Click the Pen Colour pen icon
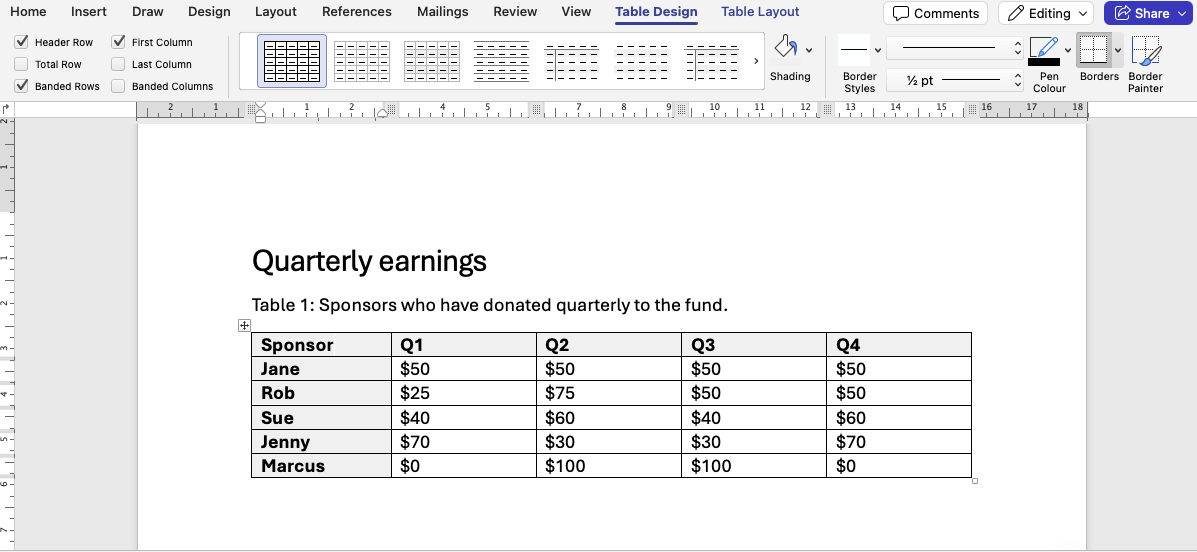Screen dimensions: 1197x552 [1044, 47]
